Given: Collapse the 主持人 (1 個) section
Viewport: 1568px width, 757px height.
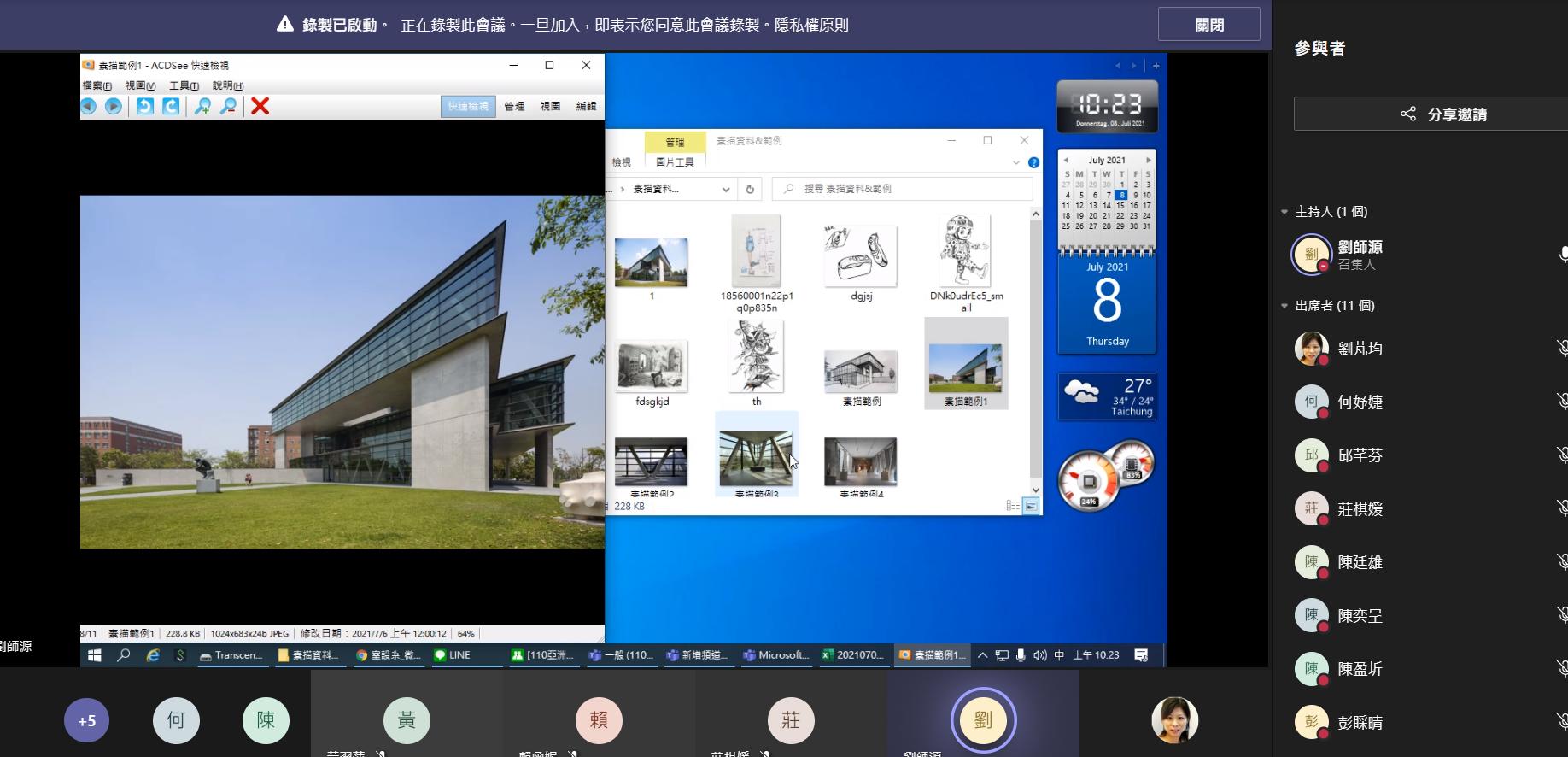Looking at the screenshot, I should click(x=1284, y=212).
